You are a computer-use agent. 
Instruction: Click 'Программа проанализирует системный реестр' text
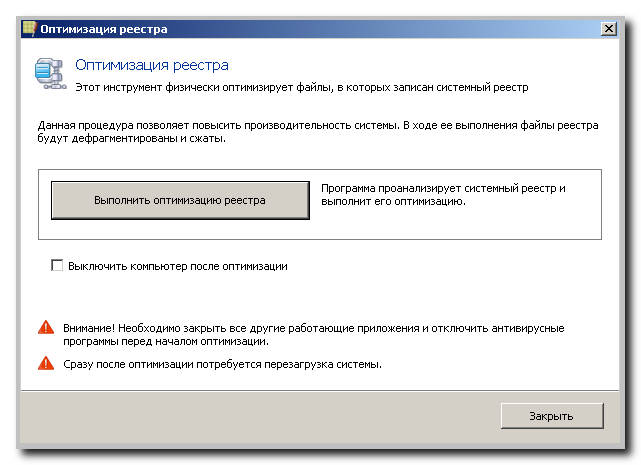click(443, 189)
